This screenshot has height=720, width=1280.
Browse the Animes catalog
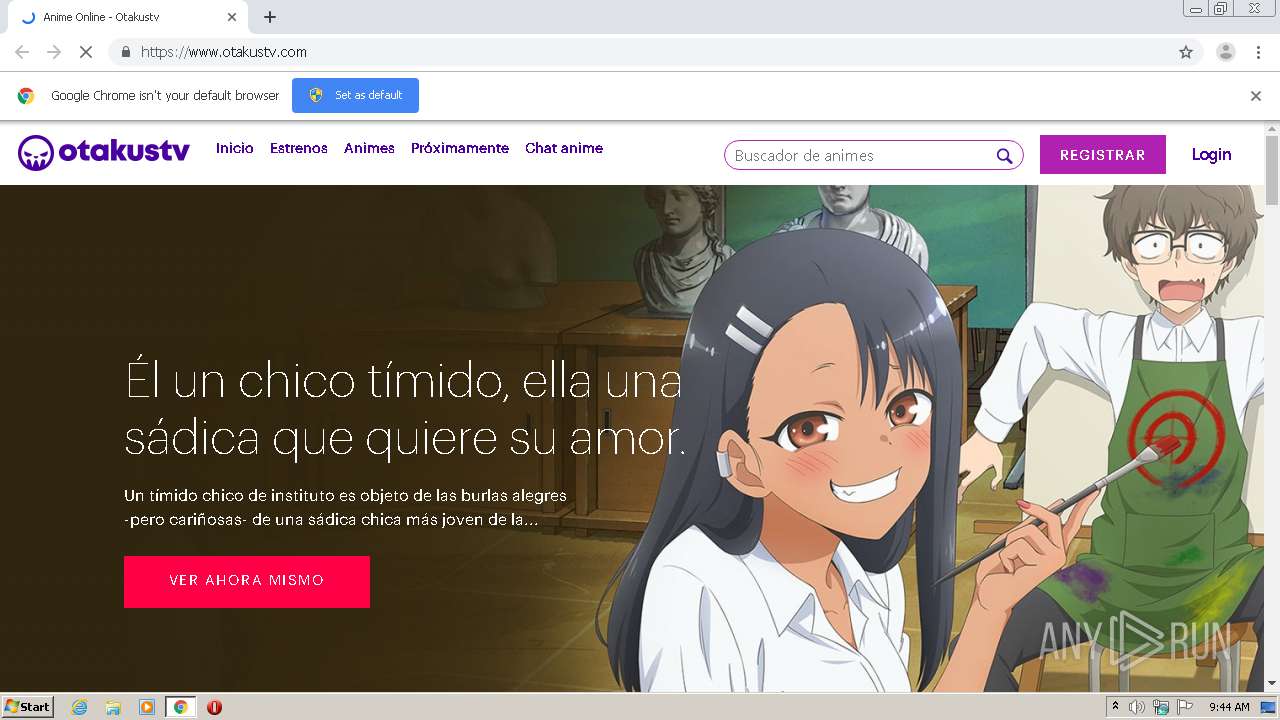369,148
